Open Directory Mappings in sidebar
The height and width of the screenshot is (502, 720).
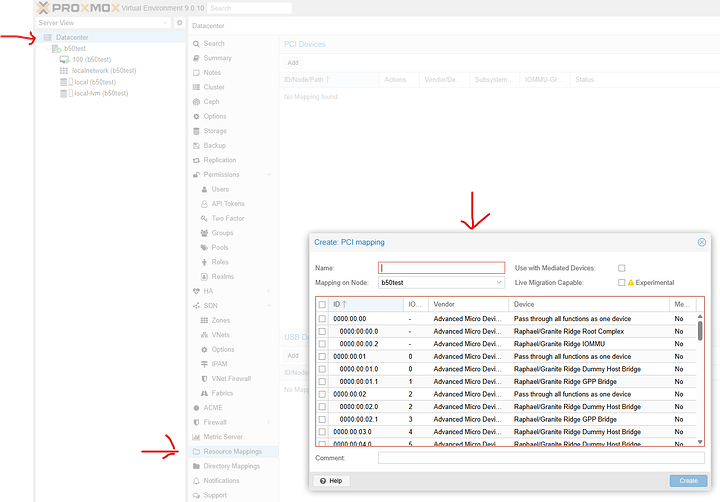[231, 466]
